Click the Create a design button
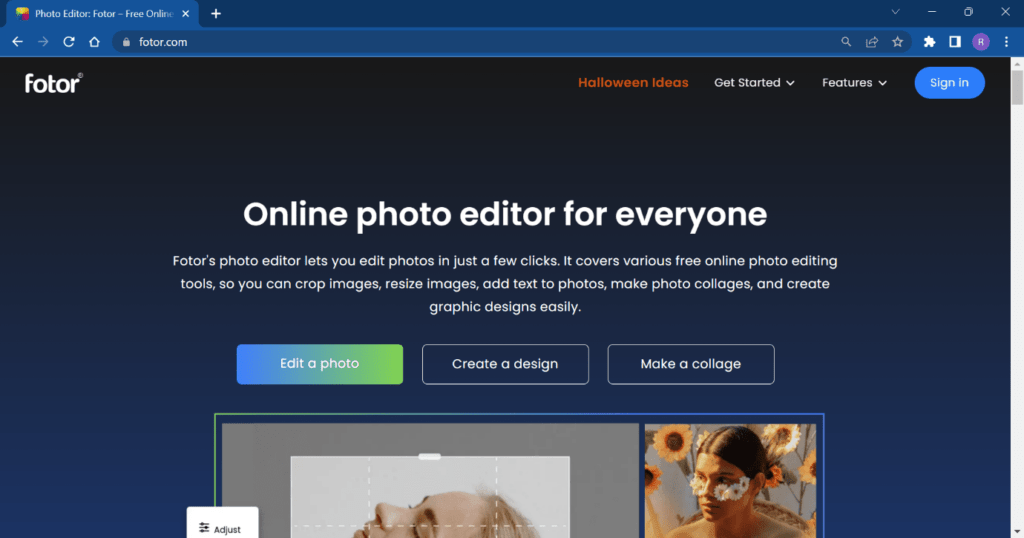This screenshot has height=538, width=1024. point(505,364)
